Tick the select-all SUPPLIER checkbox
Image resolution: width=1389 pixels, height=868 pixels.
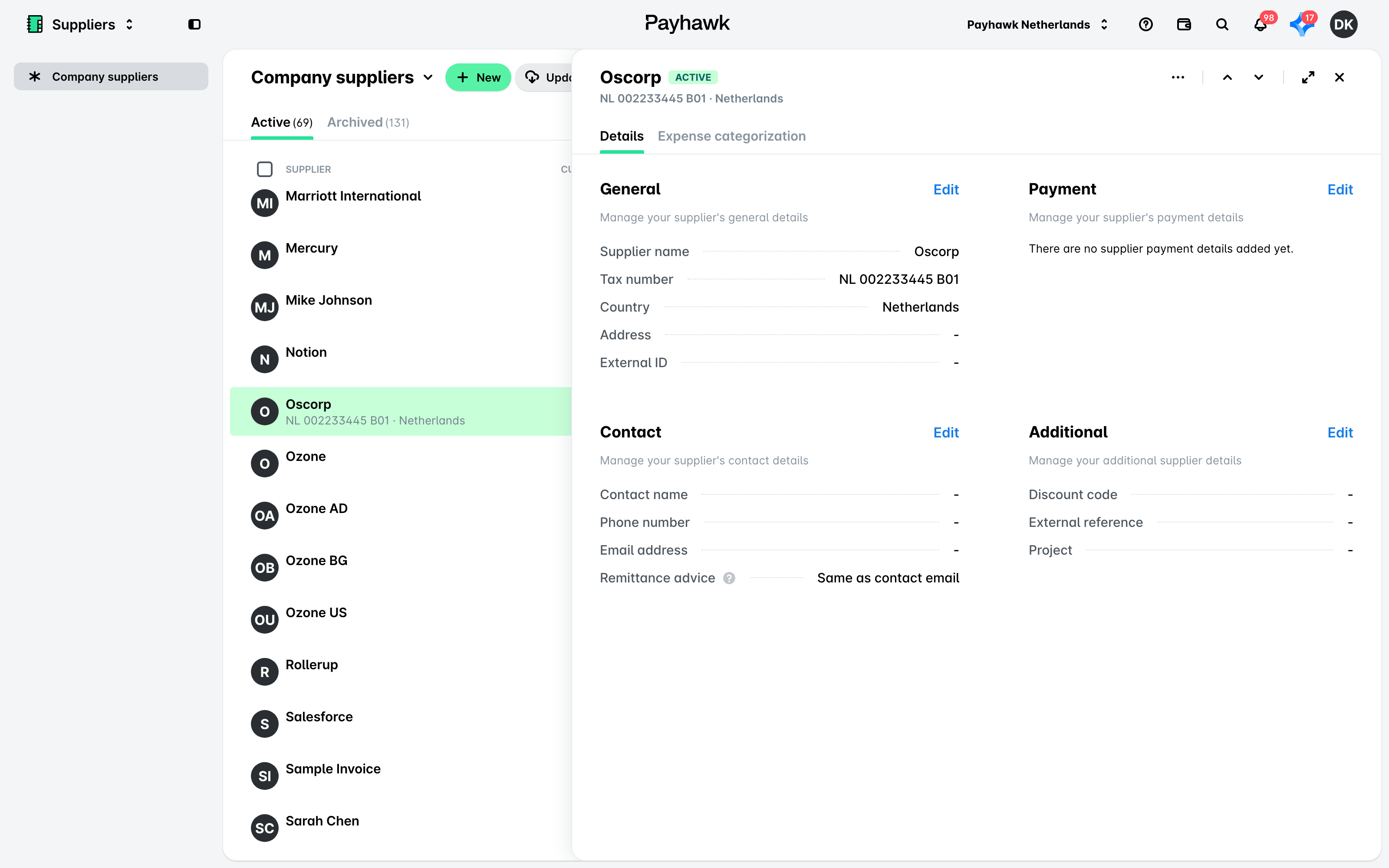(x=265, y=169)
